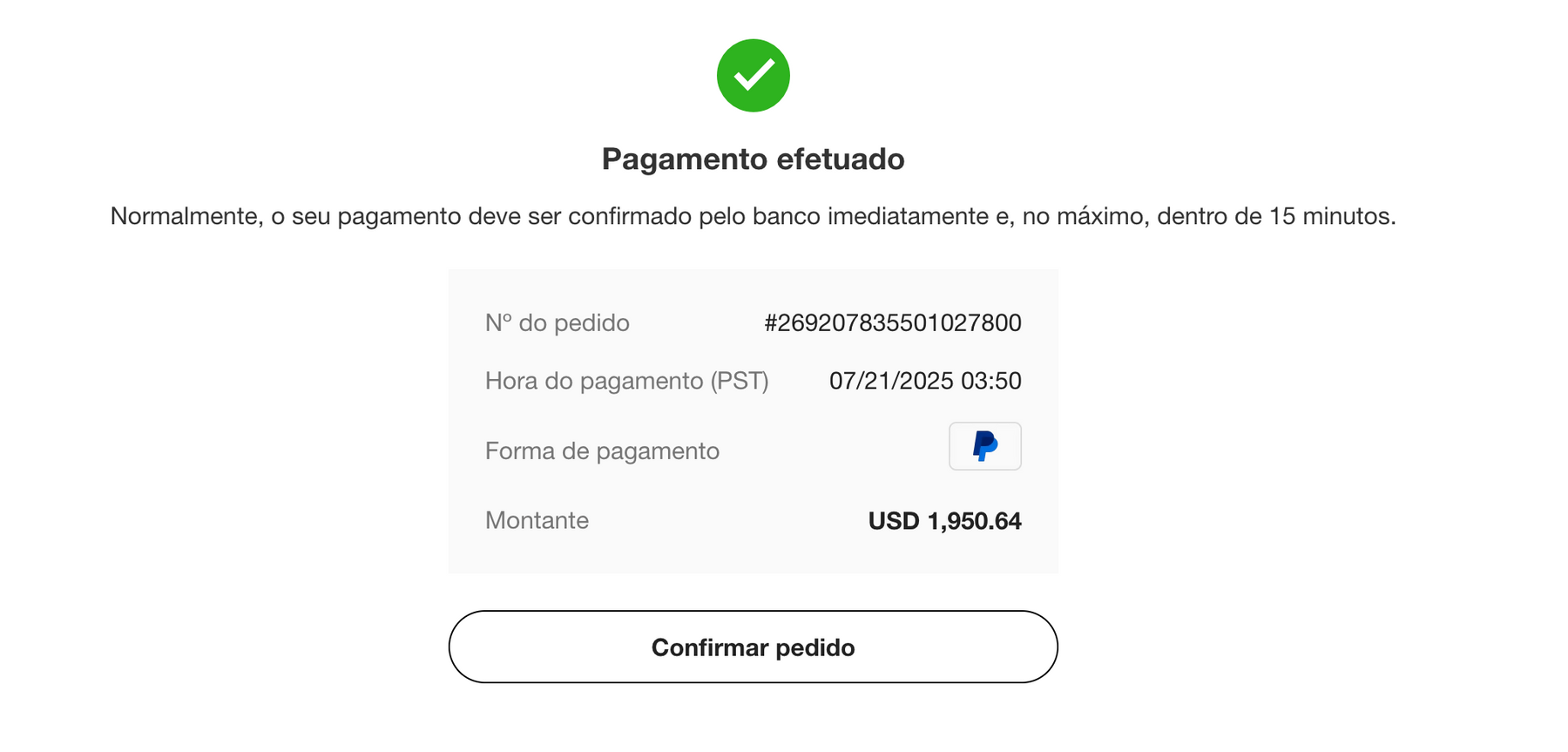Click the Montante label
Viewport: 1568px width, 752px height.
(537, 520)
